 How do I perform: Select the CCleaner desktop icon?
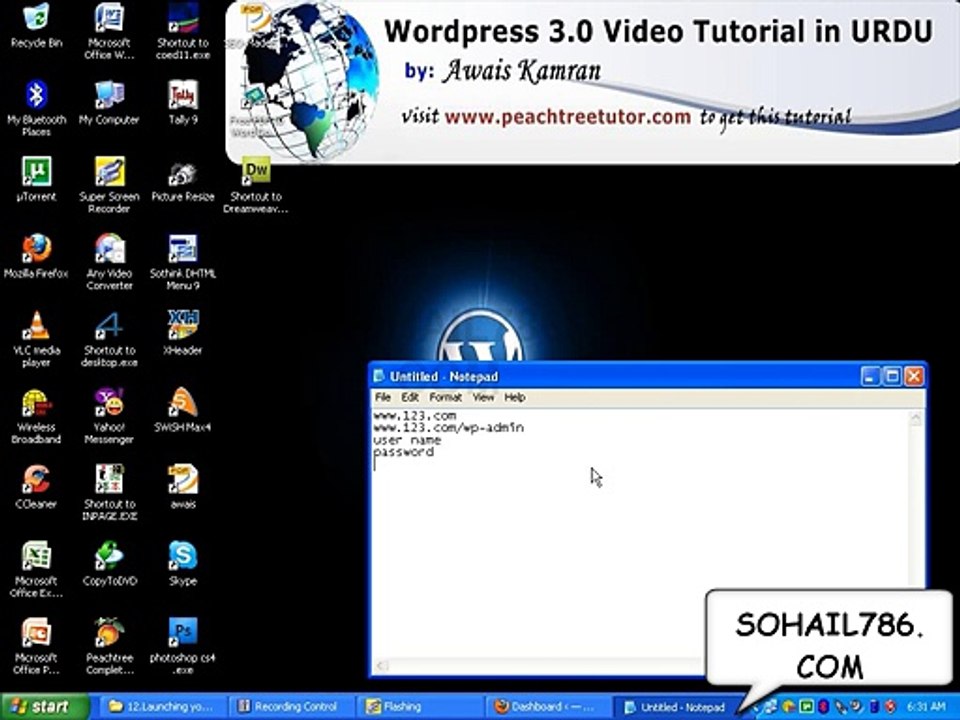[36, 486]
